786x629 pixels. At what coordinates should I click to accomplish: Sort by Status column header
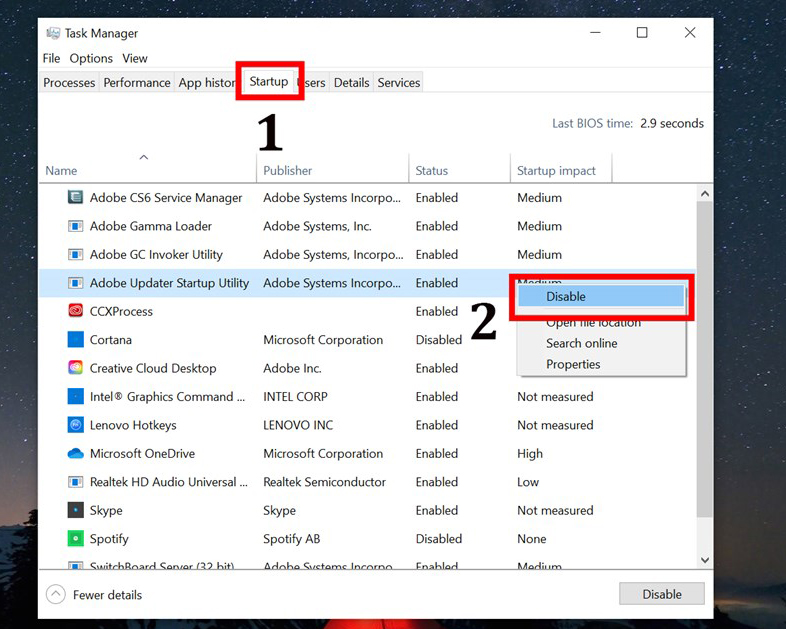(432, 171)
